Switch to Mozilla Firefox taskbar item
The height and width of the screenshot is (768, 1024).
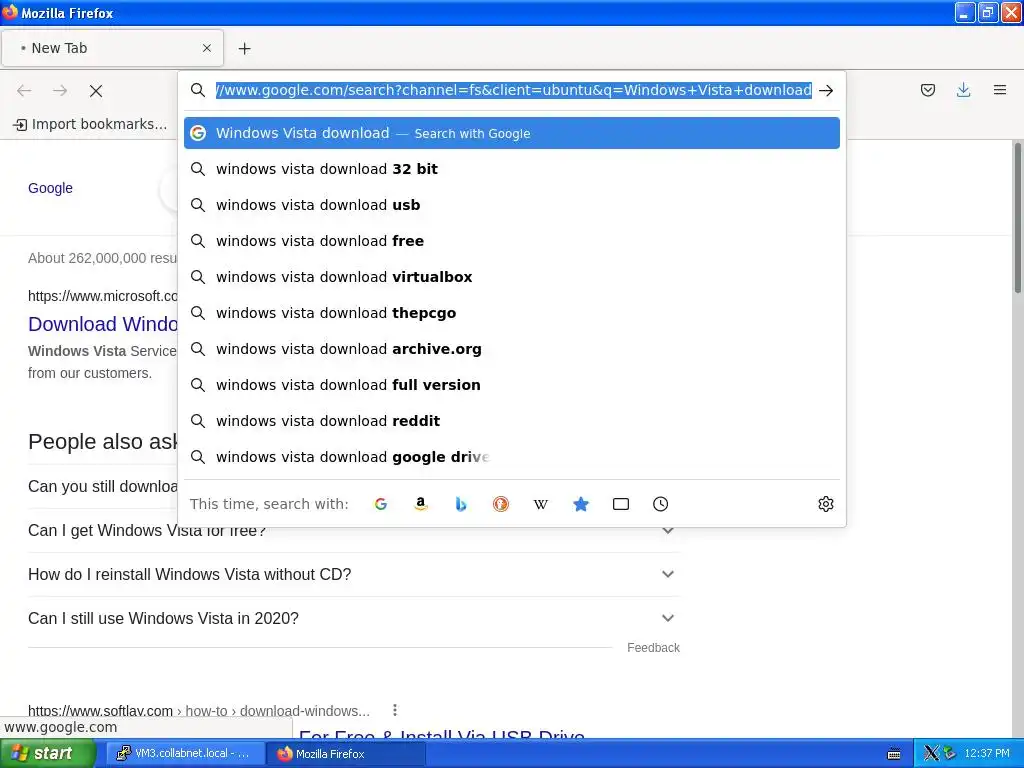pos(346,754)
